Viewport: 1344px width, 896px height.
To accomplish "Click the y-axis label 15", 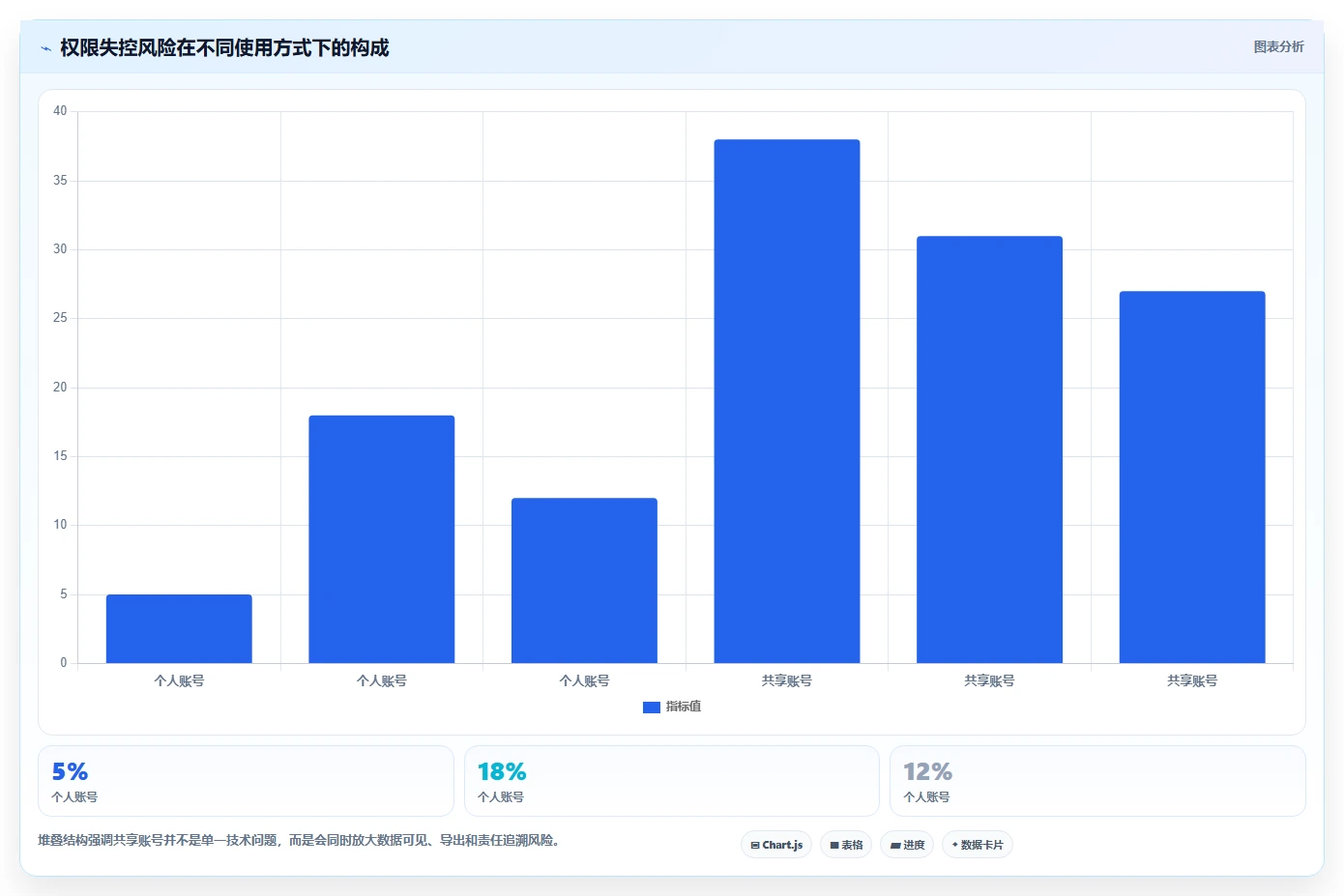I will [60, 456].
